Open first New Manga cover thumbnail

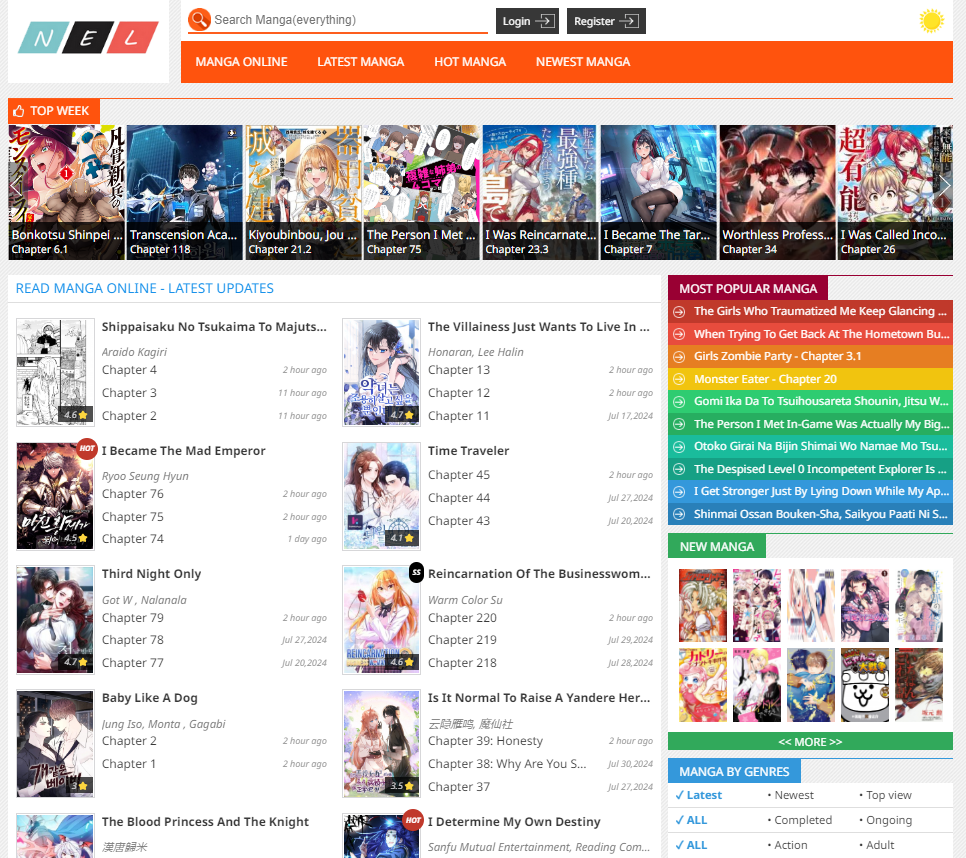[702, 605]
